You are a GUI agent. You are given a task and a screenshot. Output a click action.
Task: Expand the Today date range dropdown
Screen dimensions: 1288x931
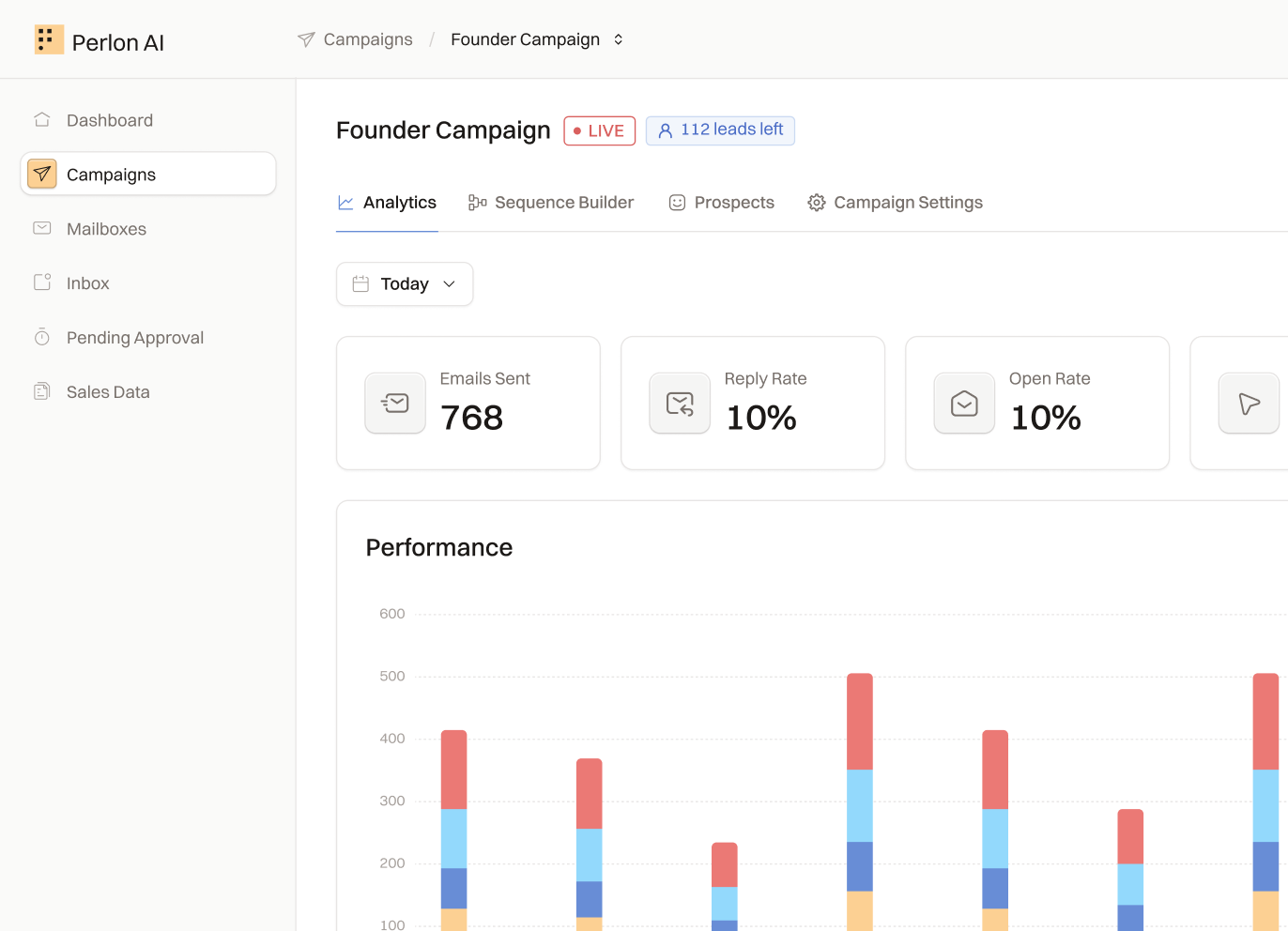[x=405, y=283]
